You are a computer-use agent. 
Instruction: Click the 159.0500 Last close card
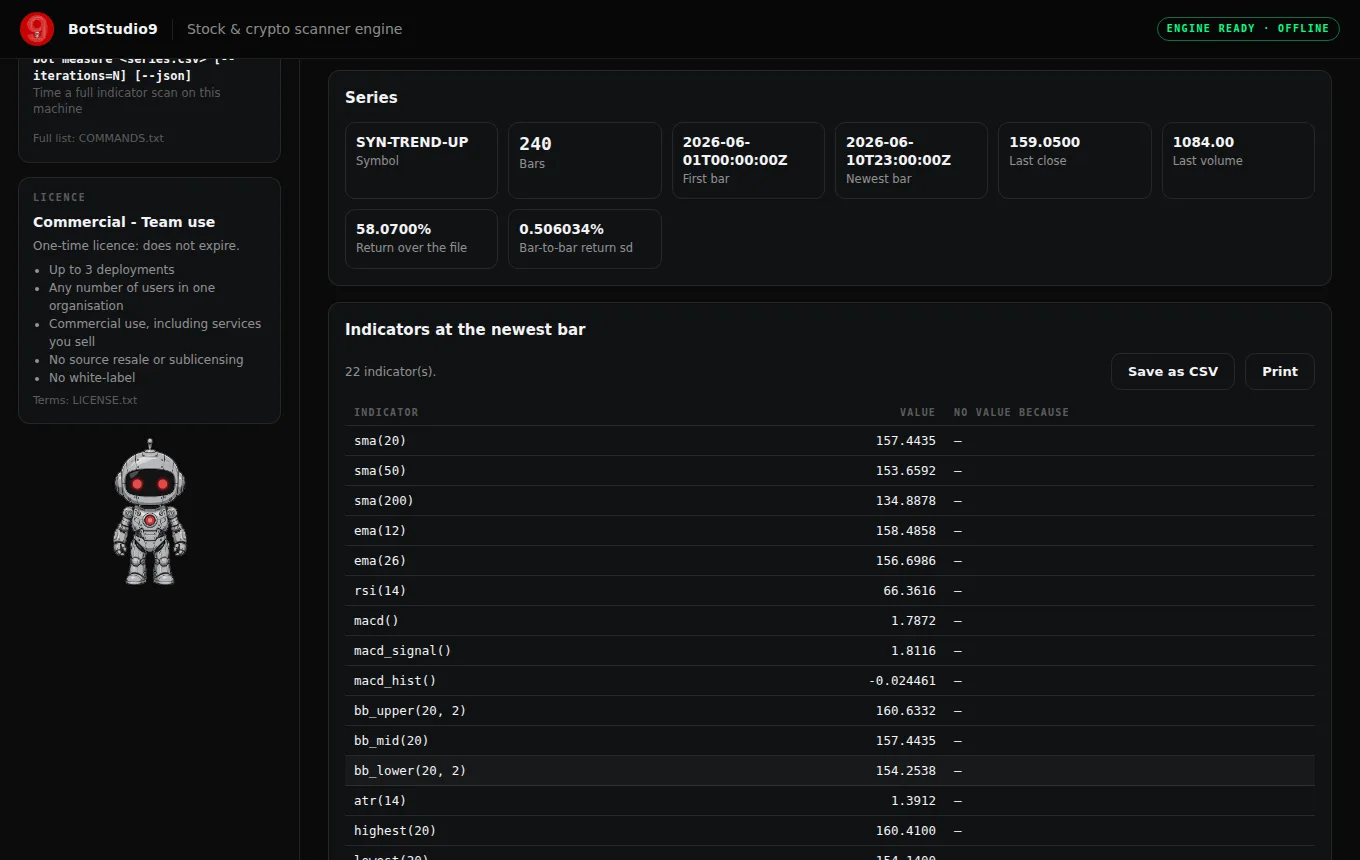click(x=1075, y=160)
